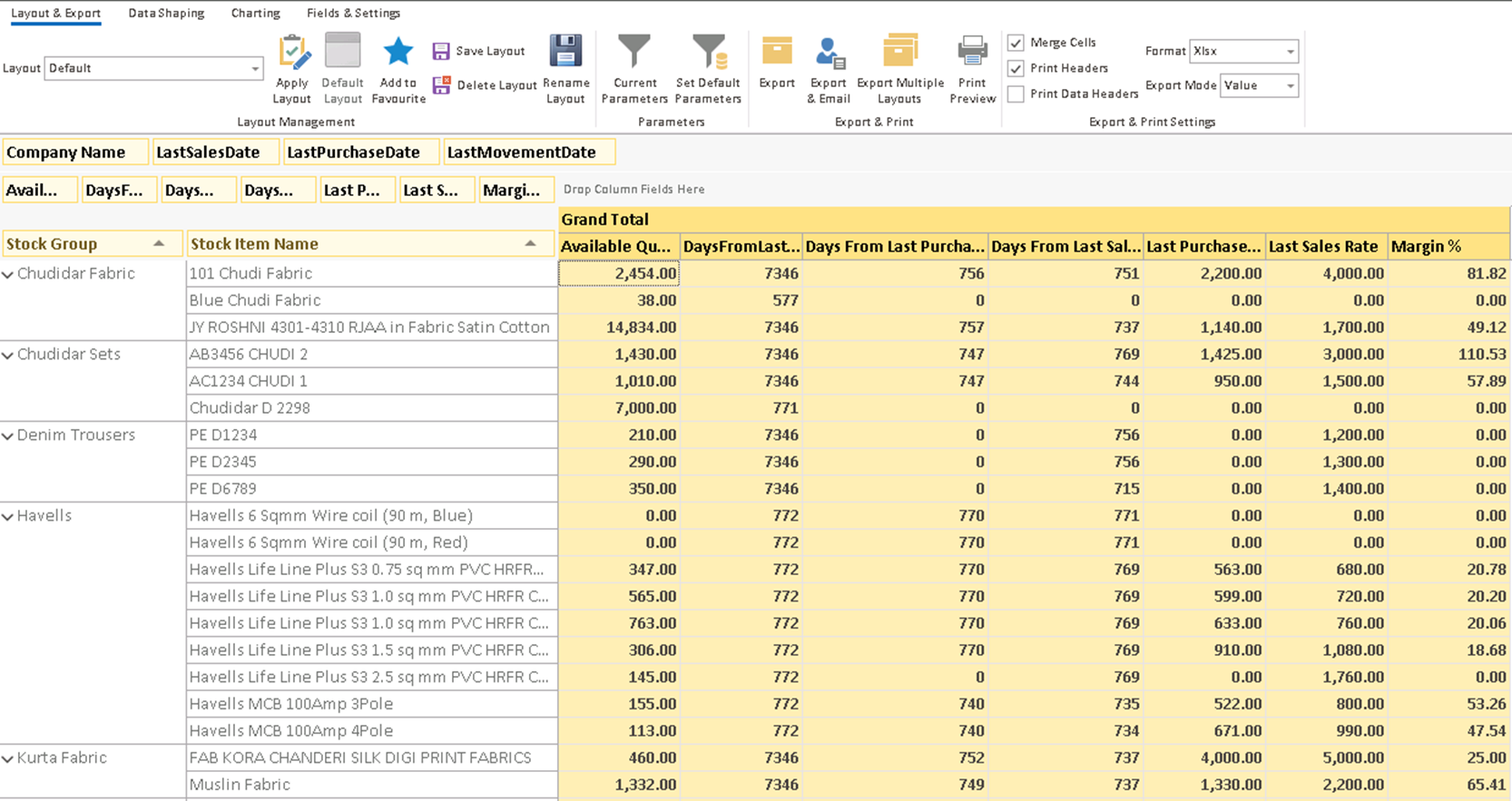Open the Data Shaping tab
The image size is (1512, 801).
(x=166, y=14)
